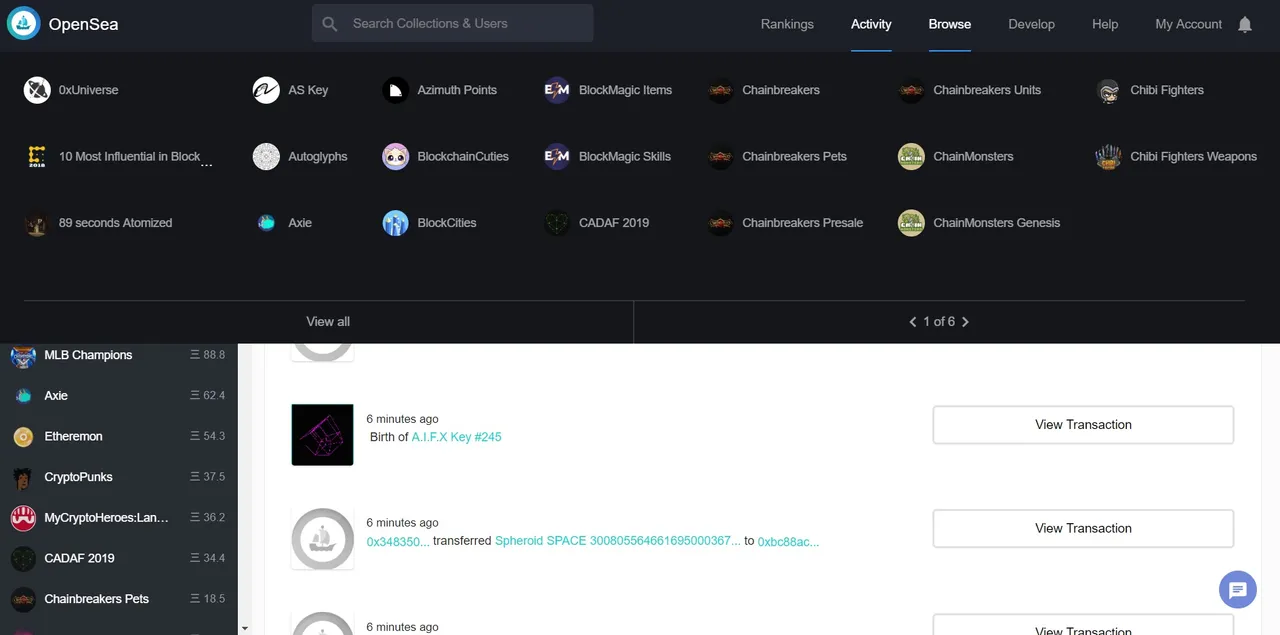Click the ChainMonsters Genesis icon
The image size is (1280, 635).
pos(911,223)
